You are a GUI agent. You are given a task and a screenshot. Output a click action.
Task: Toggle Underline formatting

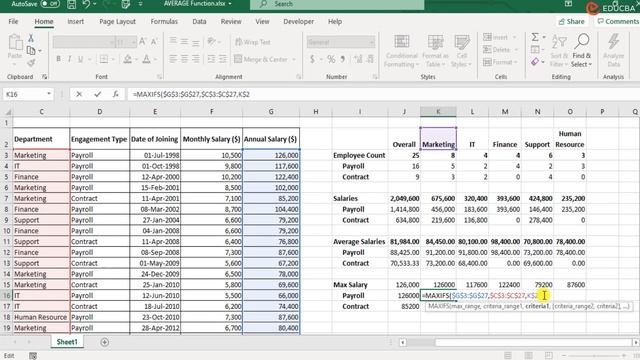(80, 59)
